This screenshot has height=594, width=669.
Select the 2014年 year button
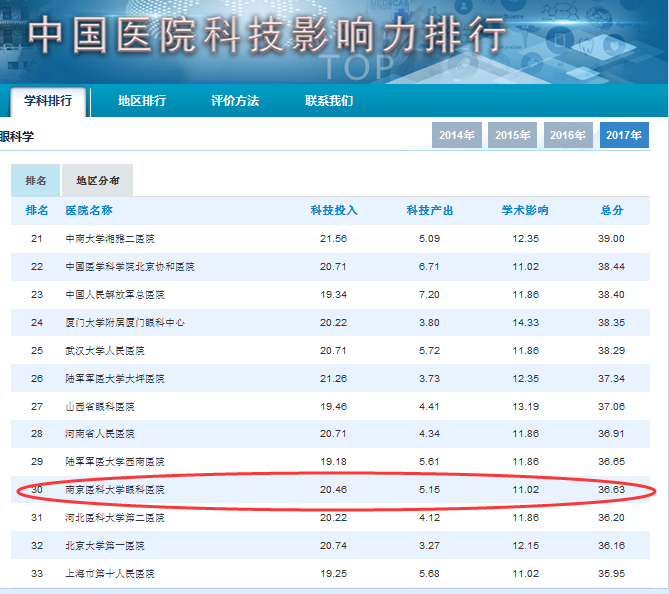(456, 135)
